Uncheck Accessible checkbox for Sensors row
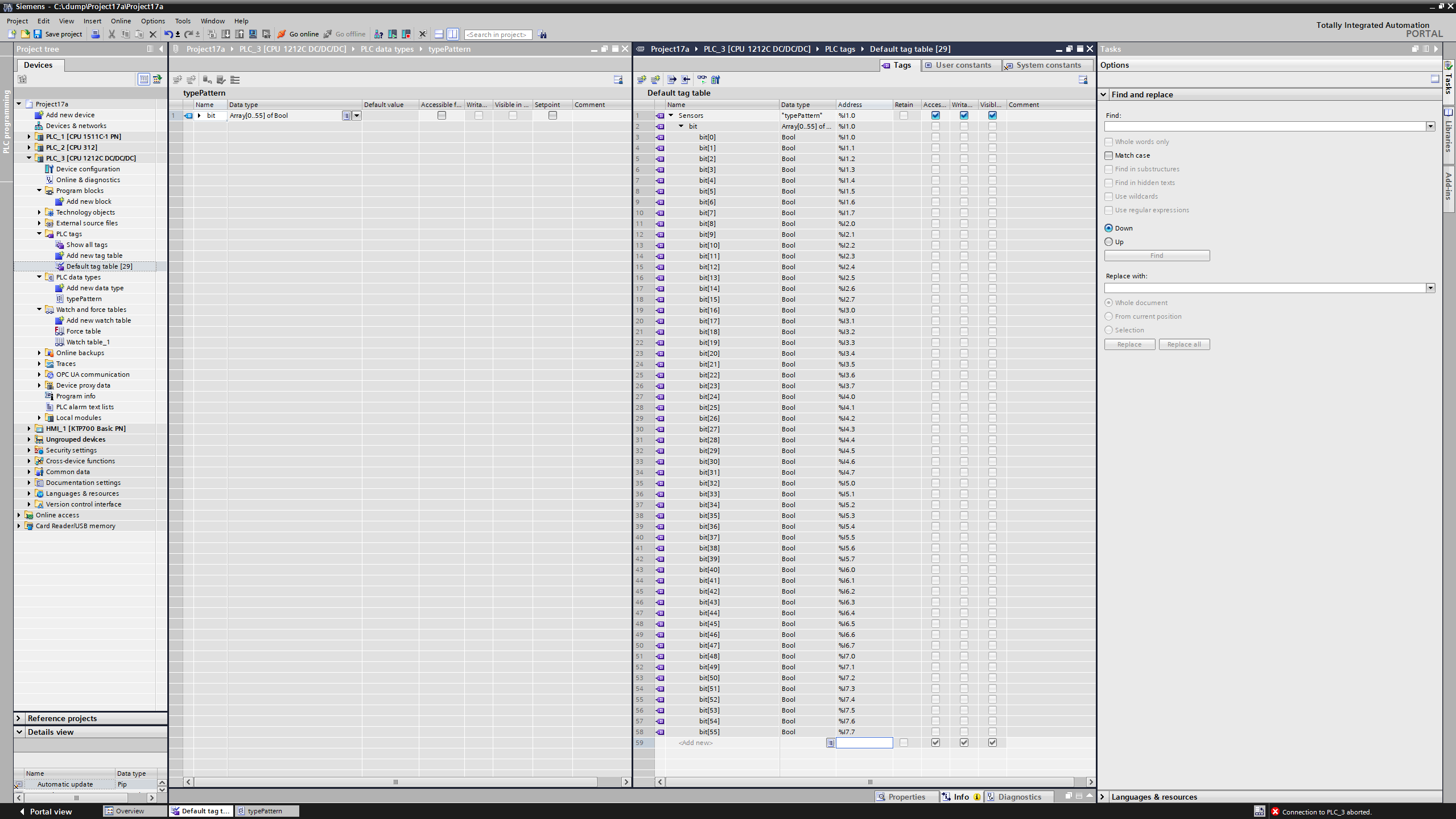This screenshot has height=819, width=1456. (x=935, y=116)
